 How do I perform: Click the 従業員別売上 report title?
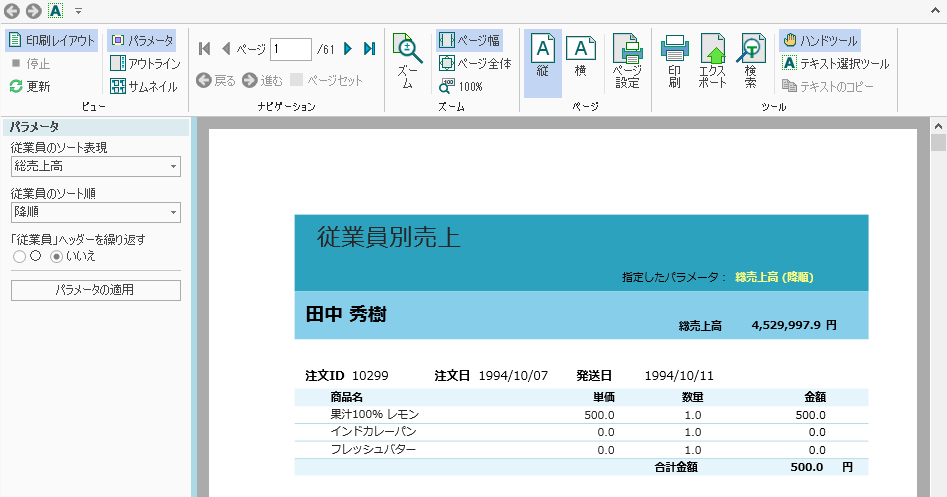coord(389,237)
